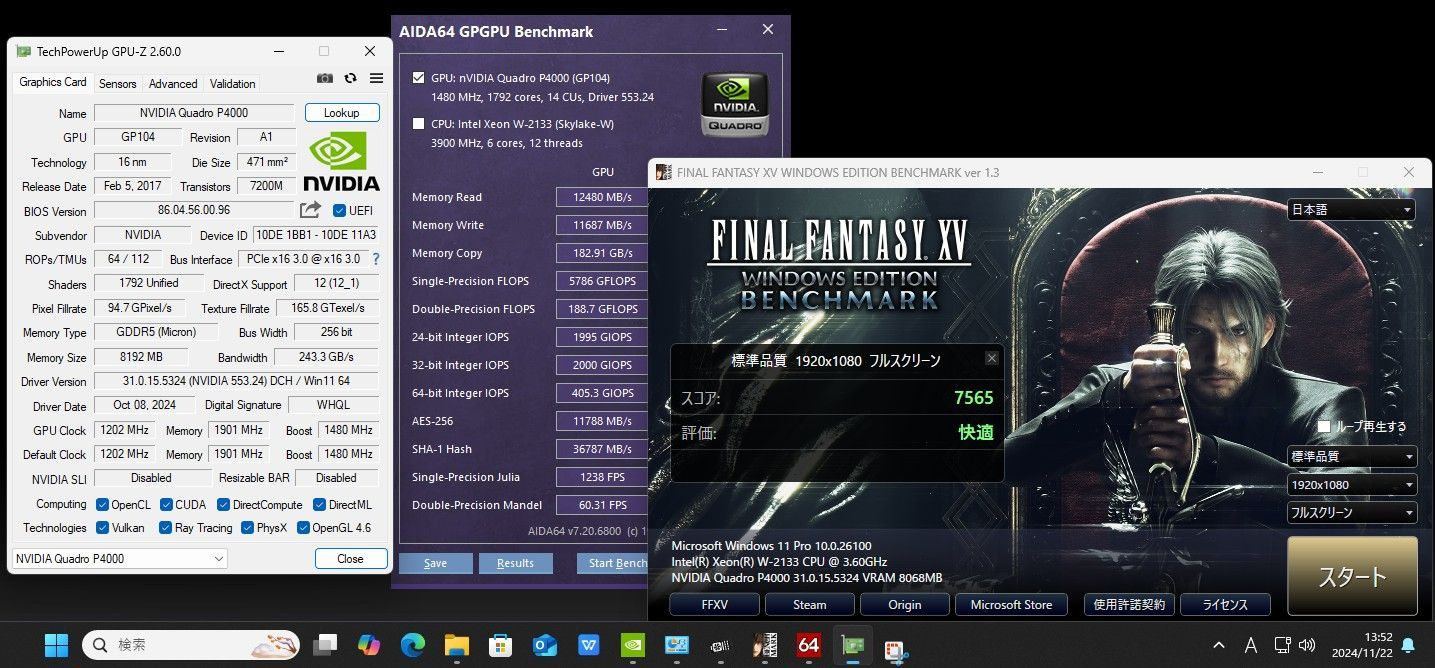
Task: Click the NVIDIA Quadro logo in AIDA64
Action: point(734,104)
